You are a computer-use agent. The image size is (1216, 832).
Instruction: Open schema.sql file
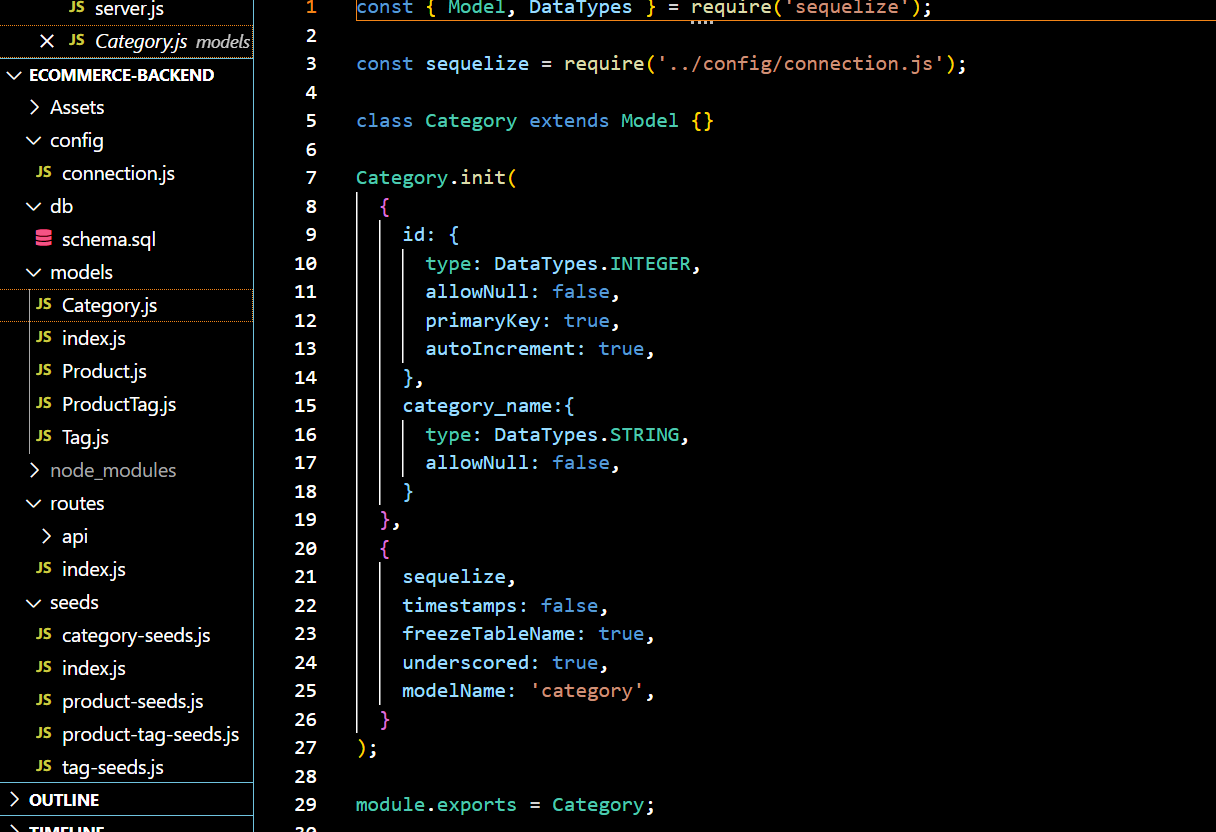[109, 239]
